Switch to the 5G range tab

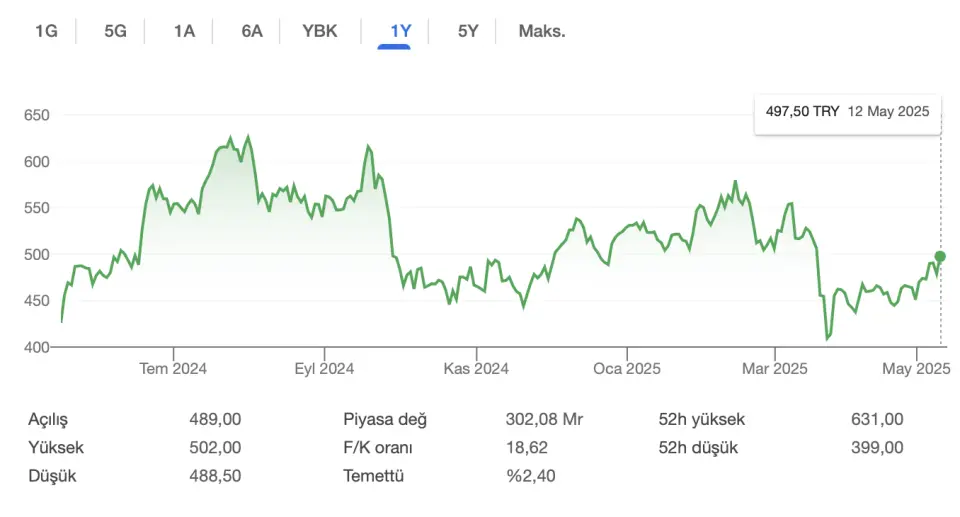pos(115,31)
